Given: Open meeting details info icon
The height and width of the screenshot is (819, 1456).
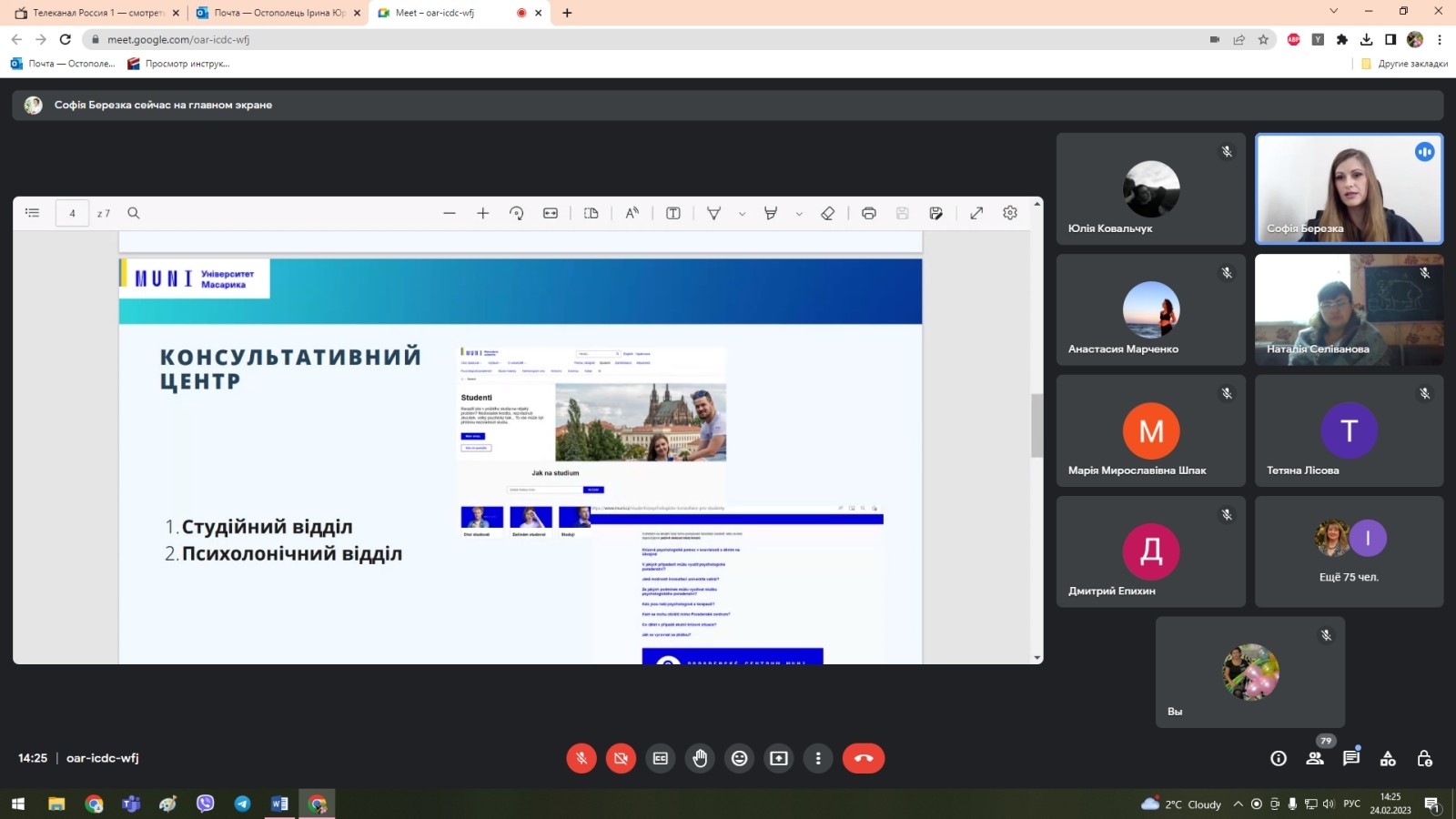Looking at the screenshot, I should pos(1279,758).
